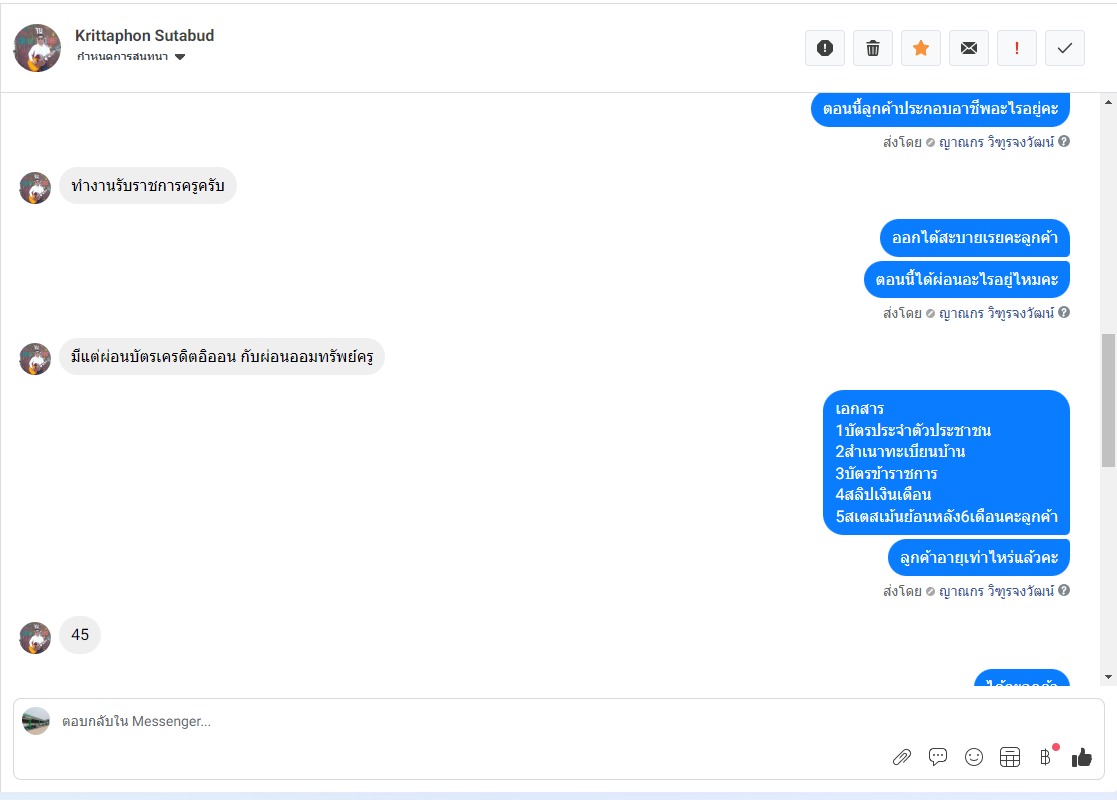Click the header profile picture of Krittaphon
The height and width of the screenshot is (800, 1117).
click(37, 48)
